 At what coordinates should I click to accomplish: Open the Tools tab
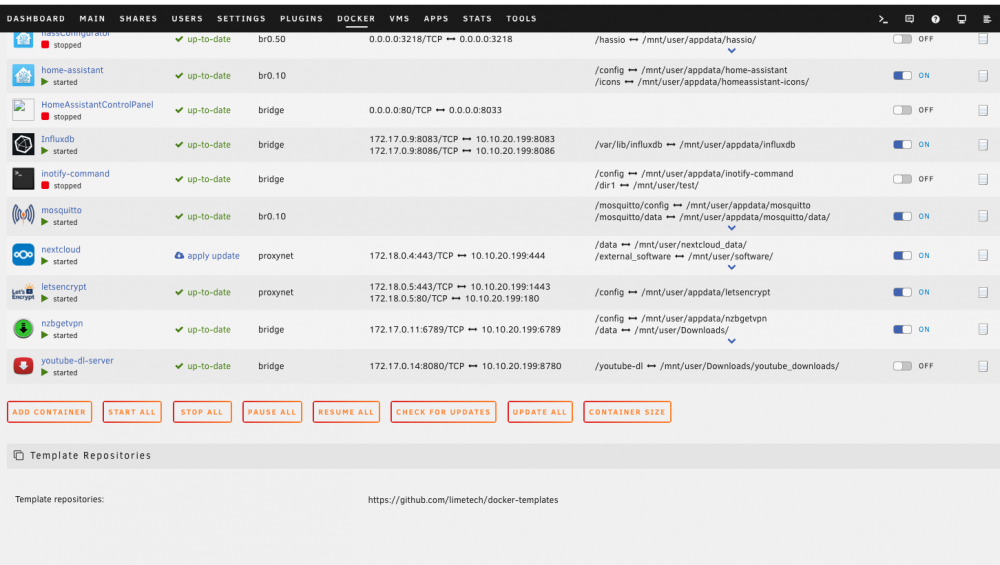(x=521, y=18)
